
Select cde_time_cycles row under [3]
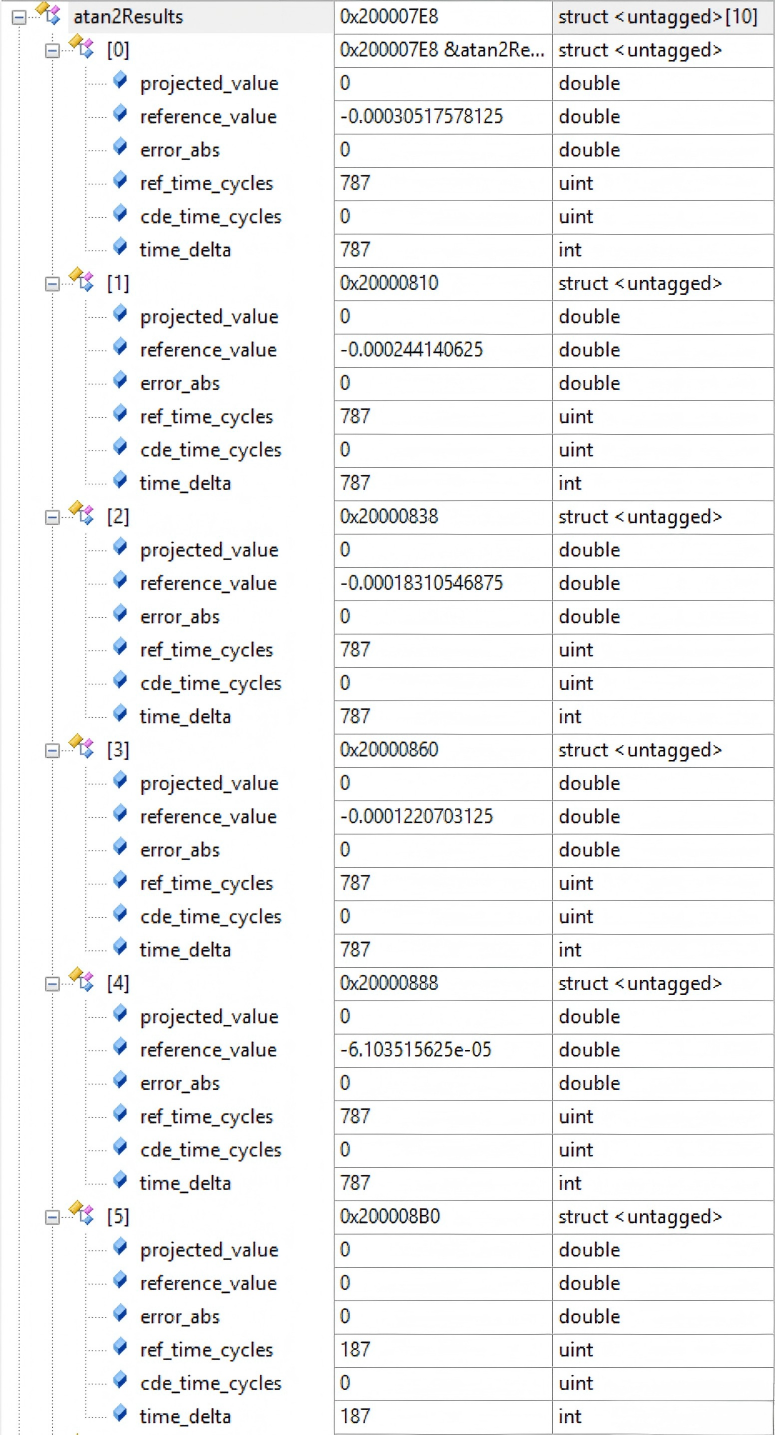pyautogui.click(x=210, y=917)
